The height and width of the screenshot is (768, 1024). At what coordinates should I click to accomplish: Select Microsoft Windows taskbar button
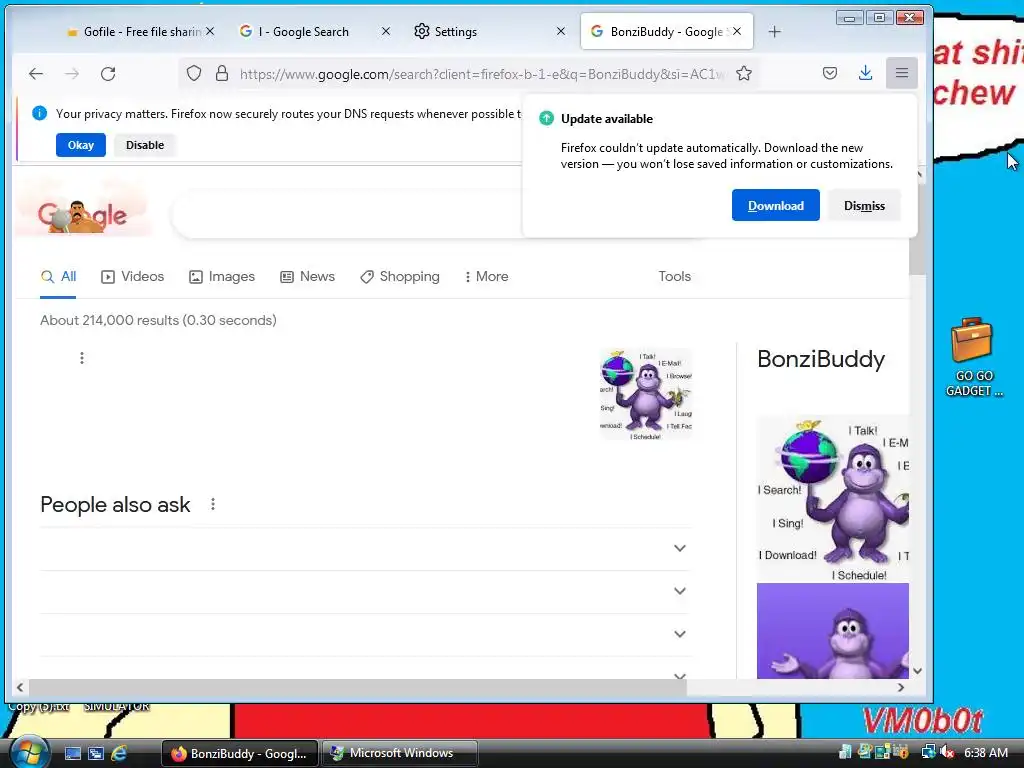point(400,753)
